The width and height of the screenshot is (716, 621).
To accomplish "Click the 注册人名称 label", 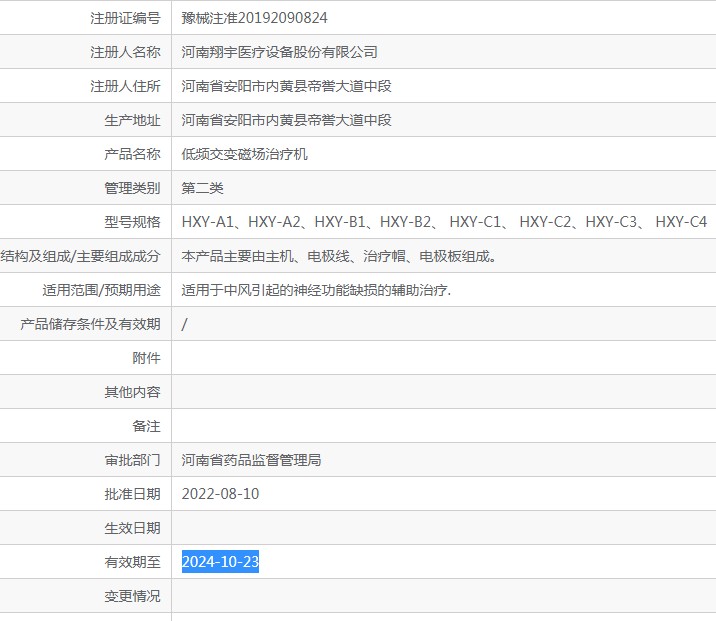I will click(125, 52).
